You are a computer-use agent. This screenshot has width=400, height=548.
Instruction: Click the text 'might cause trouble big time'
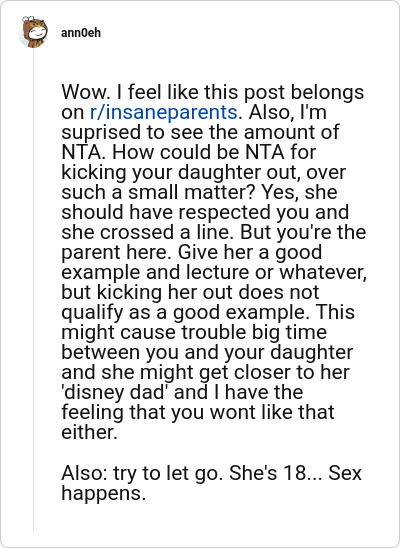(x=194, y=332)
